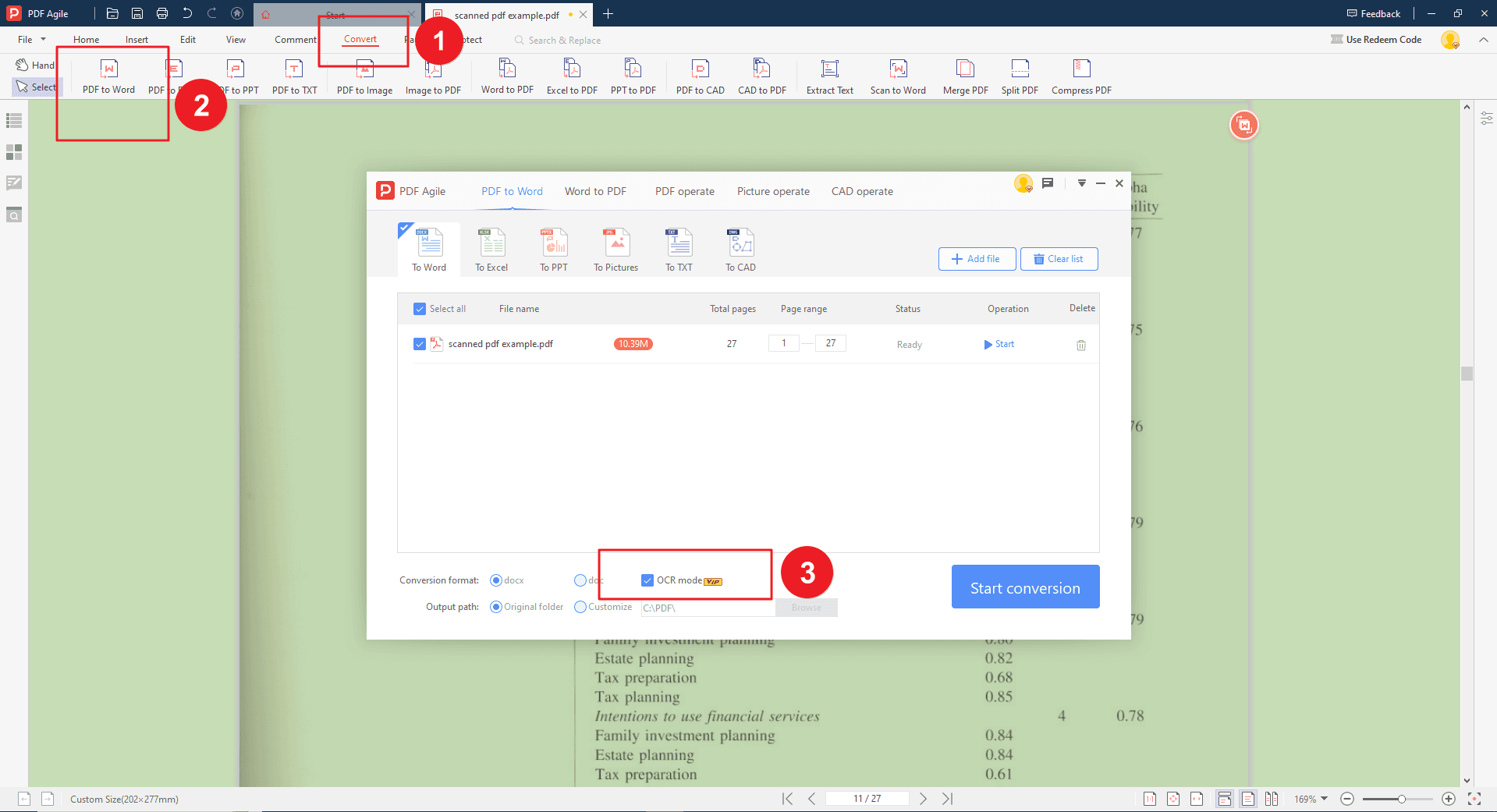Select the docx conversion format
This screenshot has width=1497, height=812.
[495, 580]
